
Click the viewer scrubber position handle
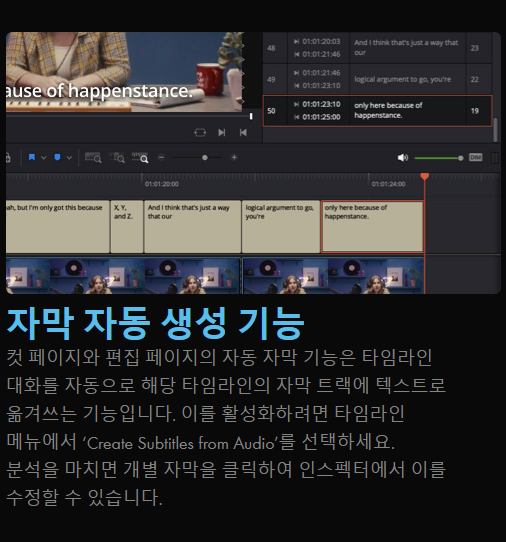pyautogui.click(x=251, y=116)
